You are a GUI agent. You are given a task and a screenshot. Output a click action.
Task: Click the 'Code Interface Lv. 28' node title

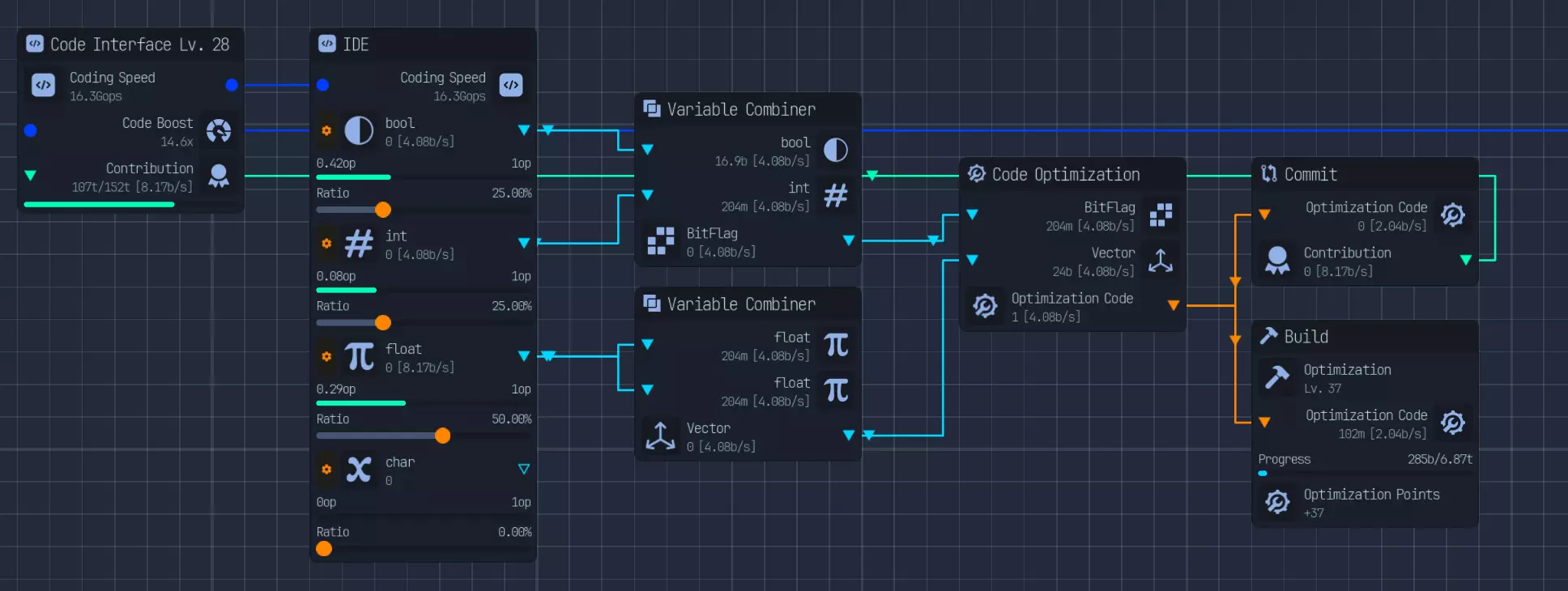[x=140, y=45]
